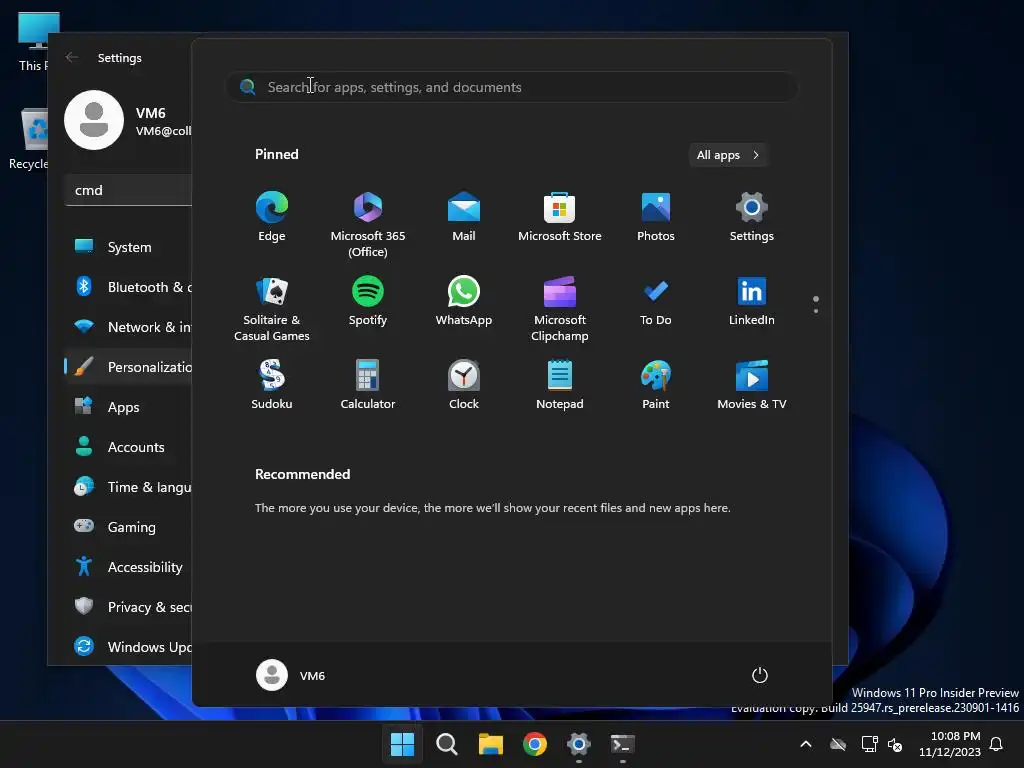
Task: Open Windows Update in Settings sidebar
Action: point(128,647)
